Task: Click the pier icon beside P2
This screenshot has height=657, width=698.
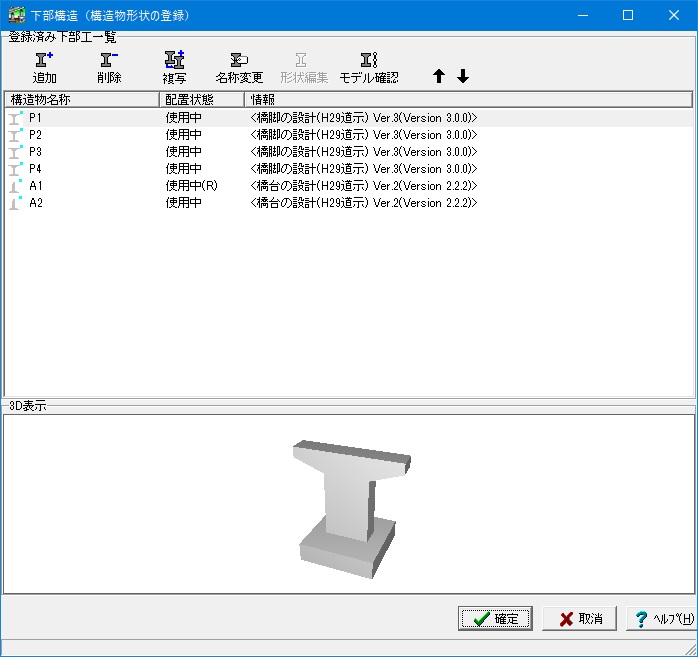Action: pos(16,135)
